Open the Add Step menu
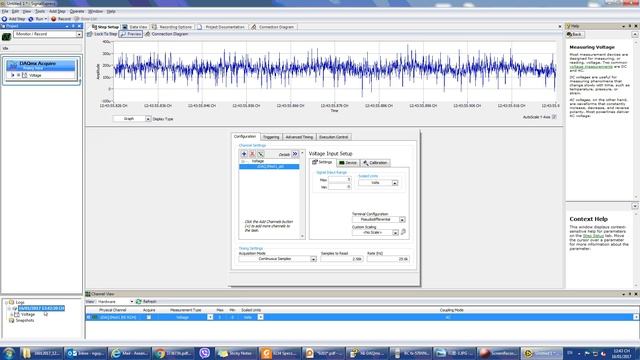640x360 pixels. coord(57,11)
